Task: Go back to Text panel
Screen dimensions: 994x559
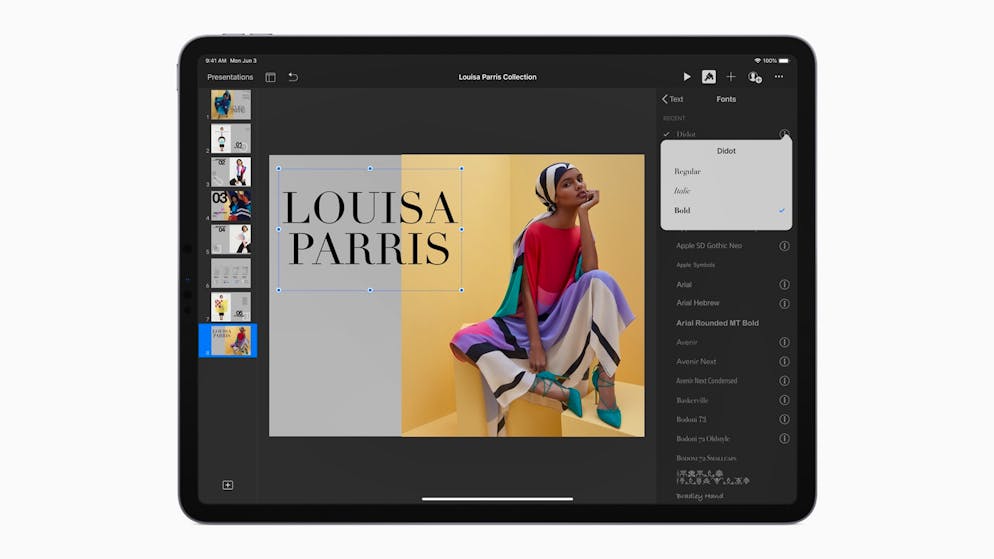Action: [673, 99]
